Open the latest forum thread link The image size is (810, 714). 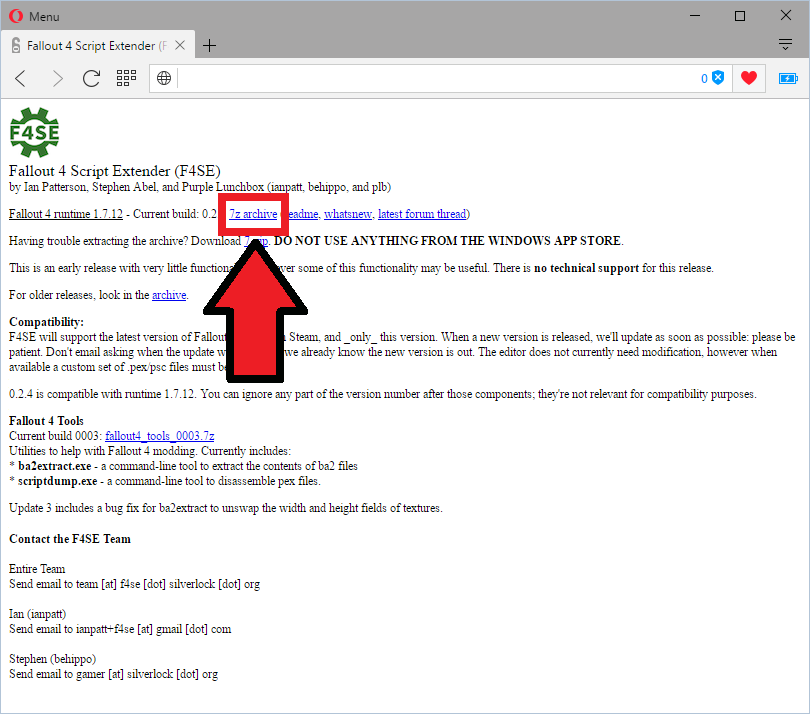(422, 214)
